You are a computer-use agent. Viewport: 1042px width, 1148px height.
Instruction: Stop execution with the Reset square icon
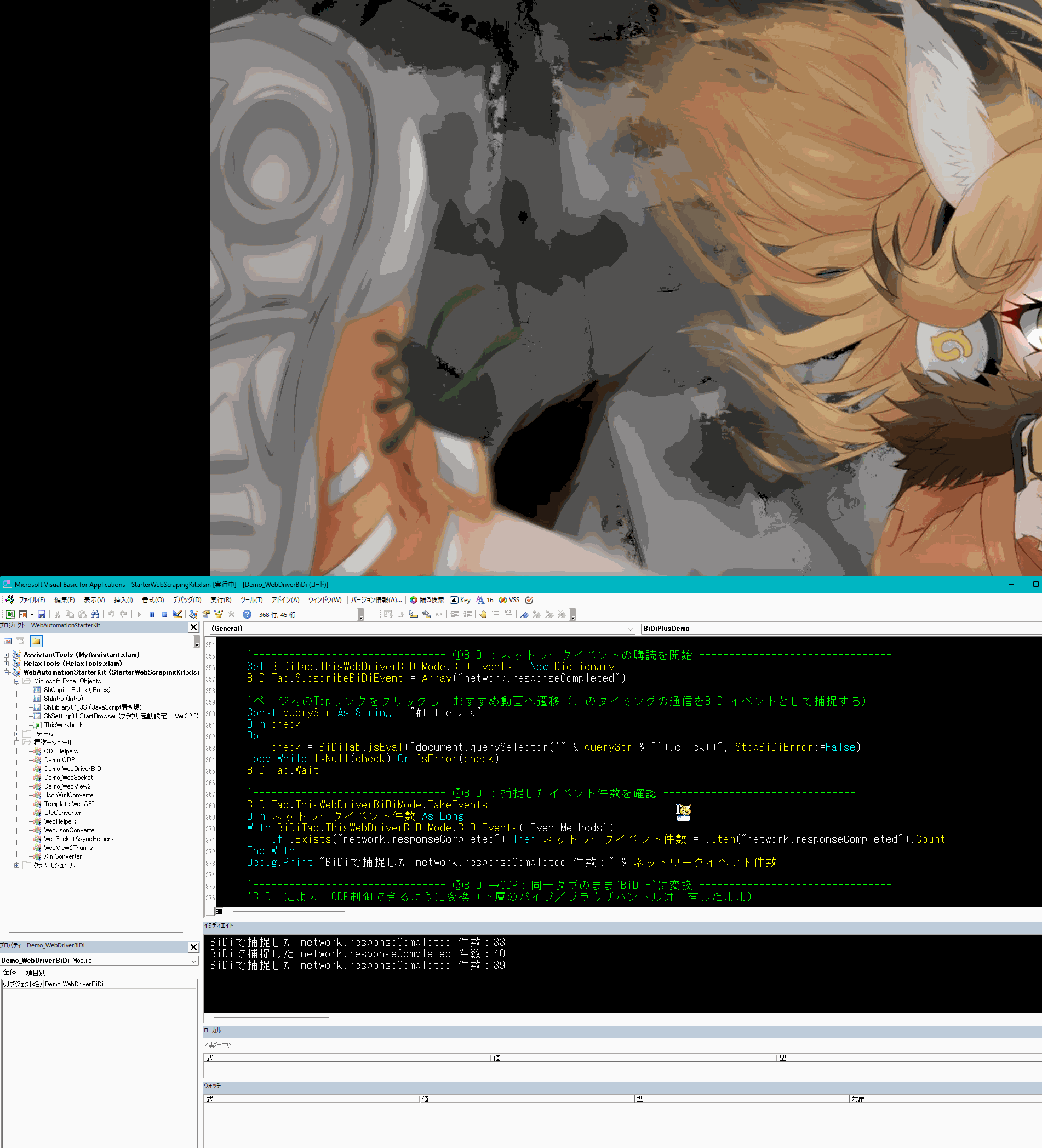(x=164, y=614)
